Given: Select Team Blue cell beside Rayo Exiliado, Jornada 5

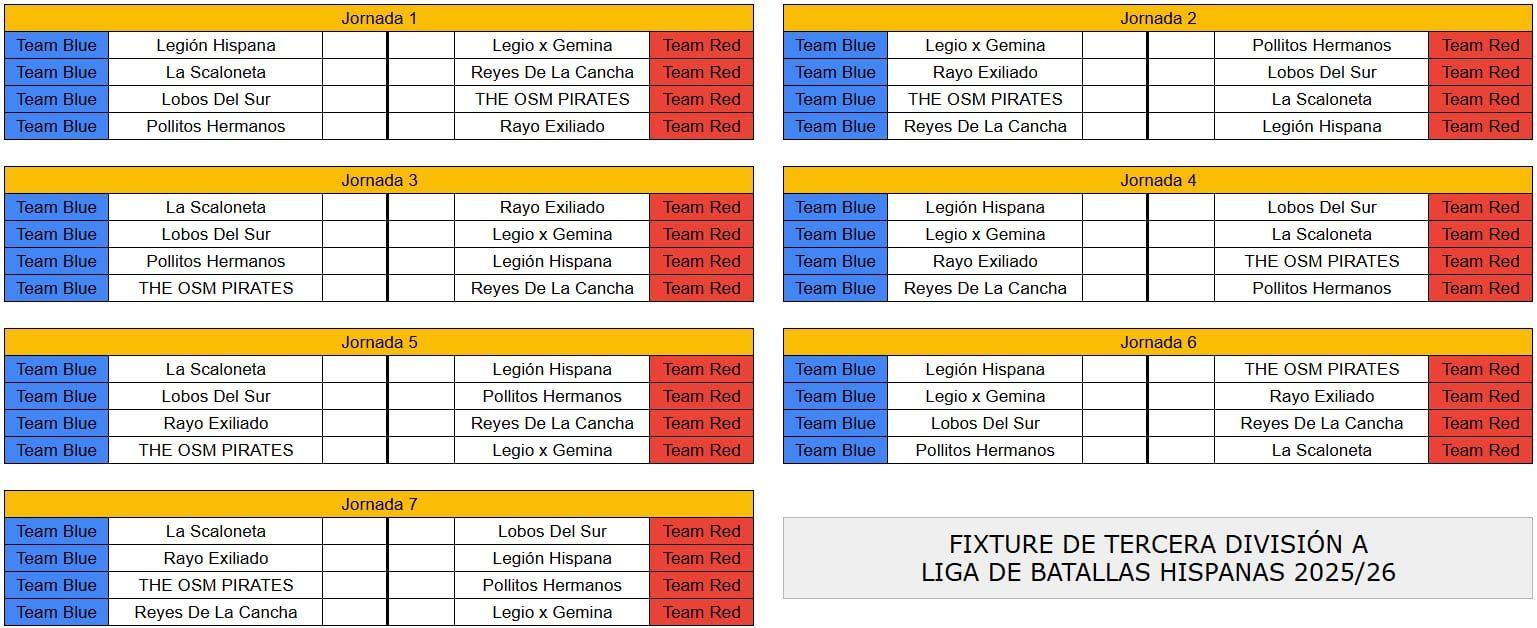Looking at the screenshot, I should (57, 423).
